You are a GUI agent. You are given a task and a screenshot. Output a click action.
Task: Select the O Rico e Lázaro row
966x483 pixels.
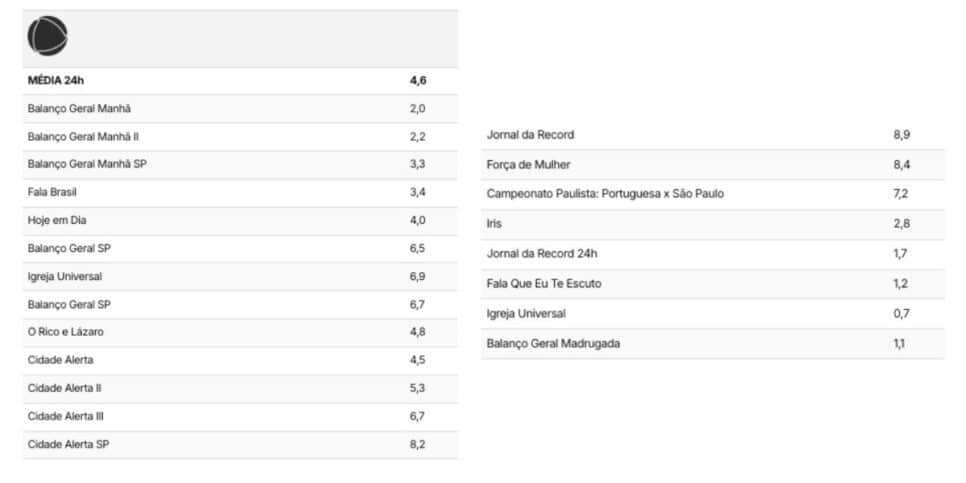(x=67, y=332)
